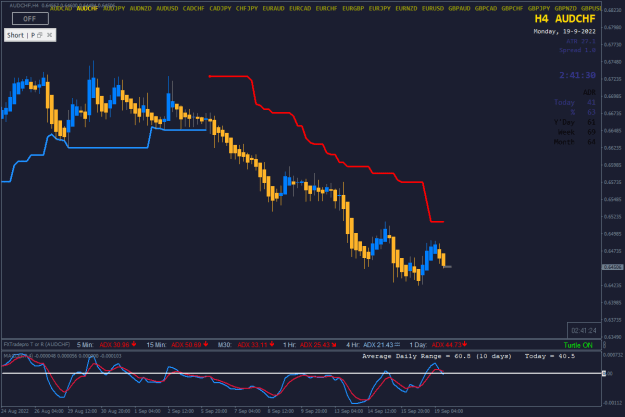Click the flat trend icon beside 4 Hr ADX
This screenshot has height=417, width=625.
click(397, 344)
